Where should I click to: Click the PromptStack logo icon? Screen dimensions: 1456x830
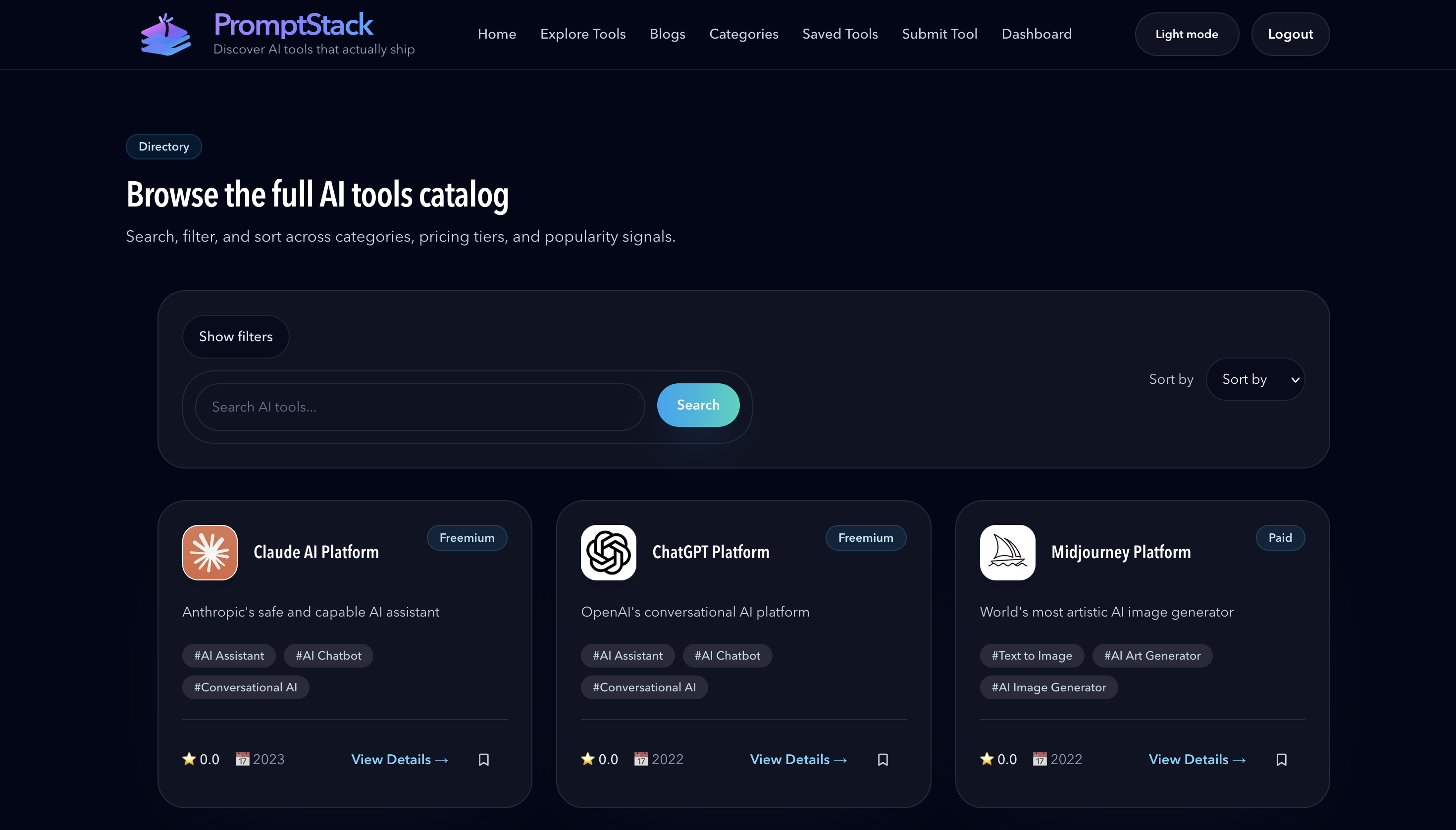pyautogui.click(x=165, y=34)
